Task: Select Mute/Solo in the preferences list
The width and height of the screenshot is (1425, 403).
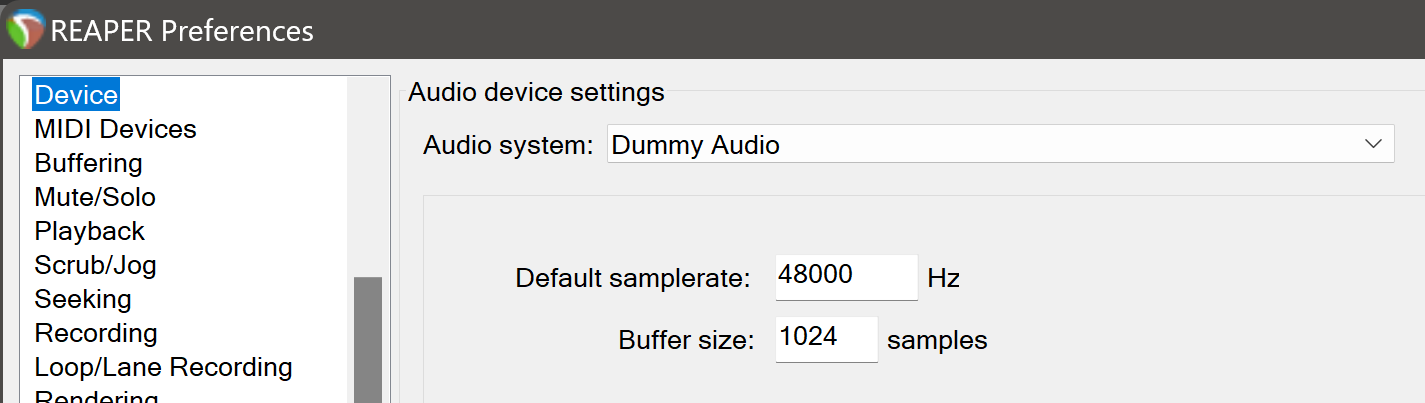Action: tap(95, 197)
